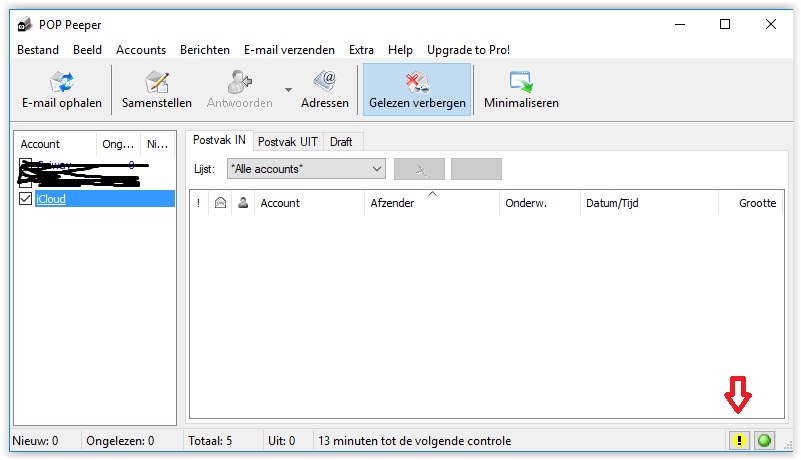
Task: Close the POP Peeper window
Action: [771, 24]
